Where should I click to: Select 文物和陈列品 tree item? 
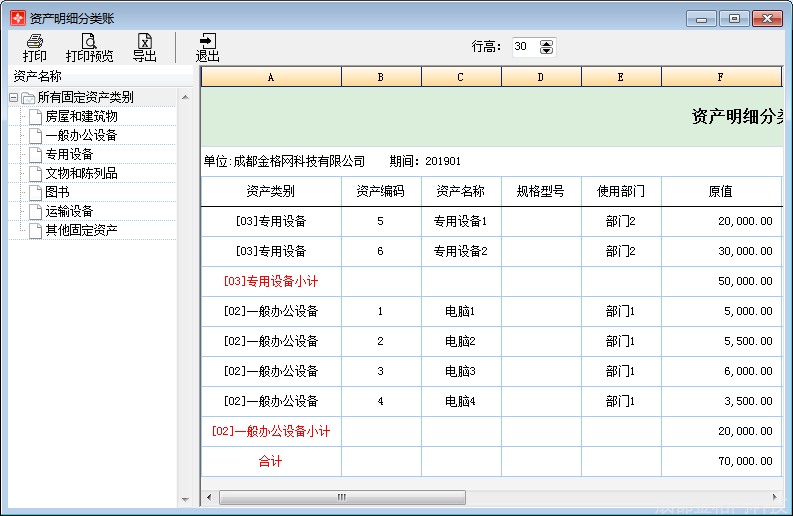[x=81, y=174]
